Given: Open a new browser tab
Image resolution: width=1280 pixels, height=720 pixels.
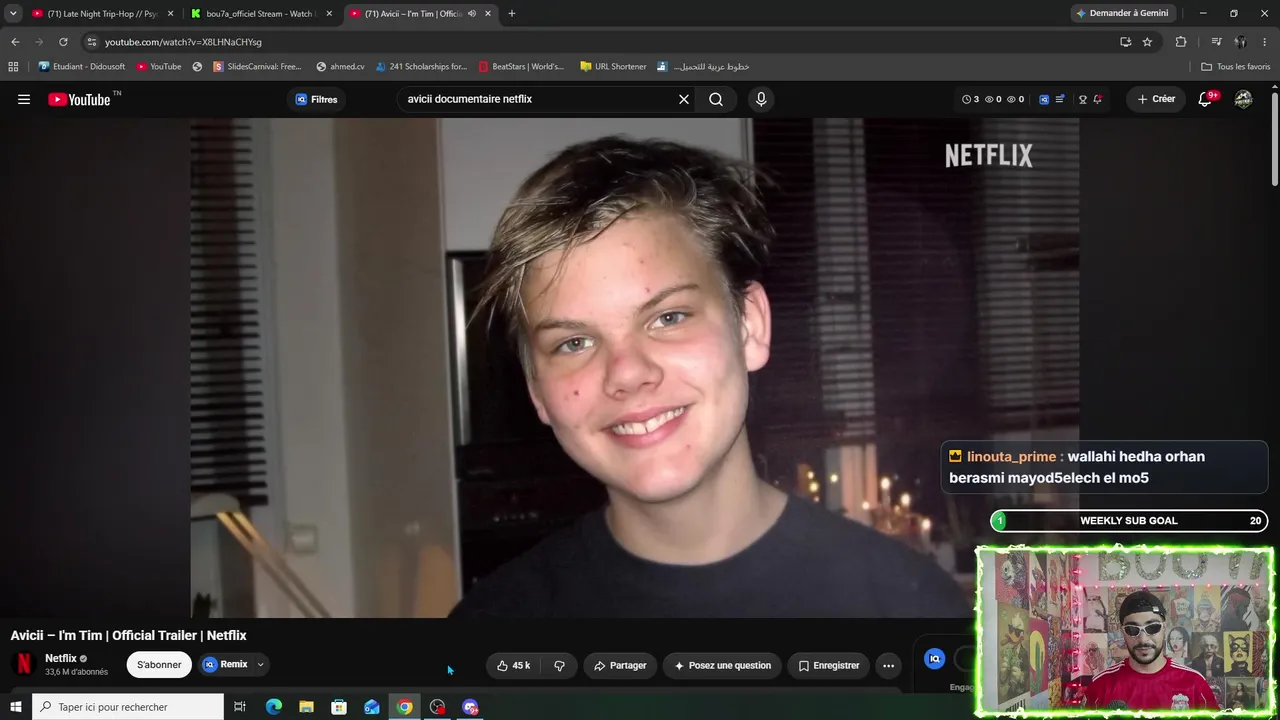Looking at the screenshot, I should (x=512, y=13).
